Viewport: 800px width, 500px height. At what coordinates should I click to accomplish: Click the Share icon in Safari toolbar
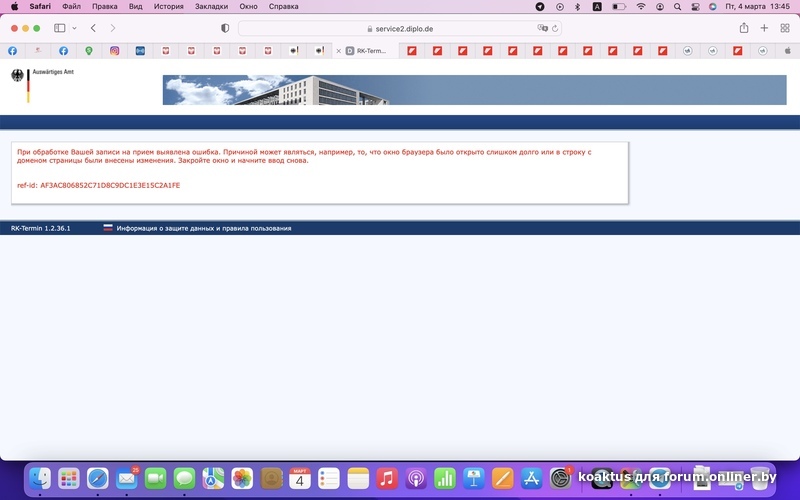[744, 28]
